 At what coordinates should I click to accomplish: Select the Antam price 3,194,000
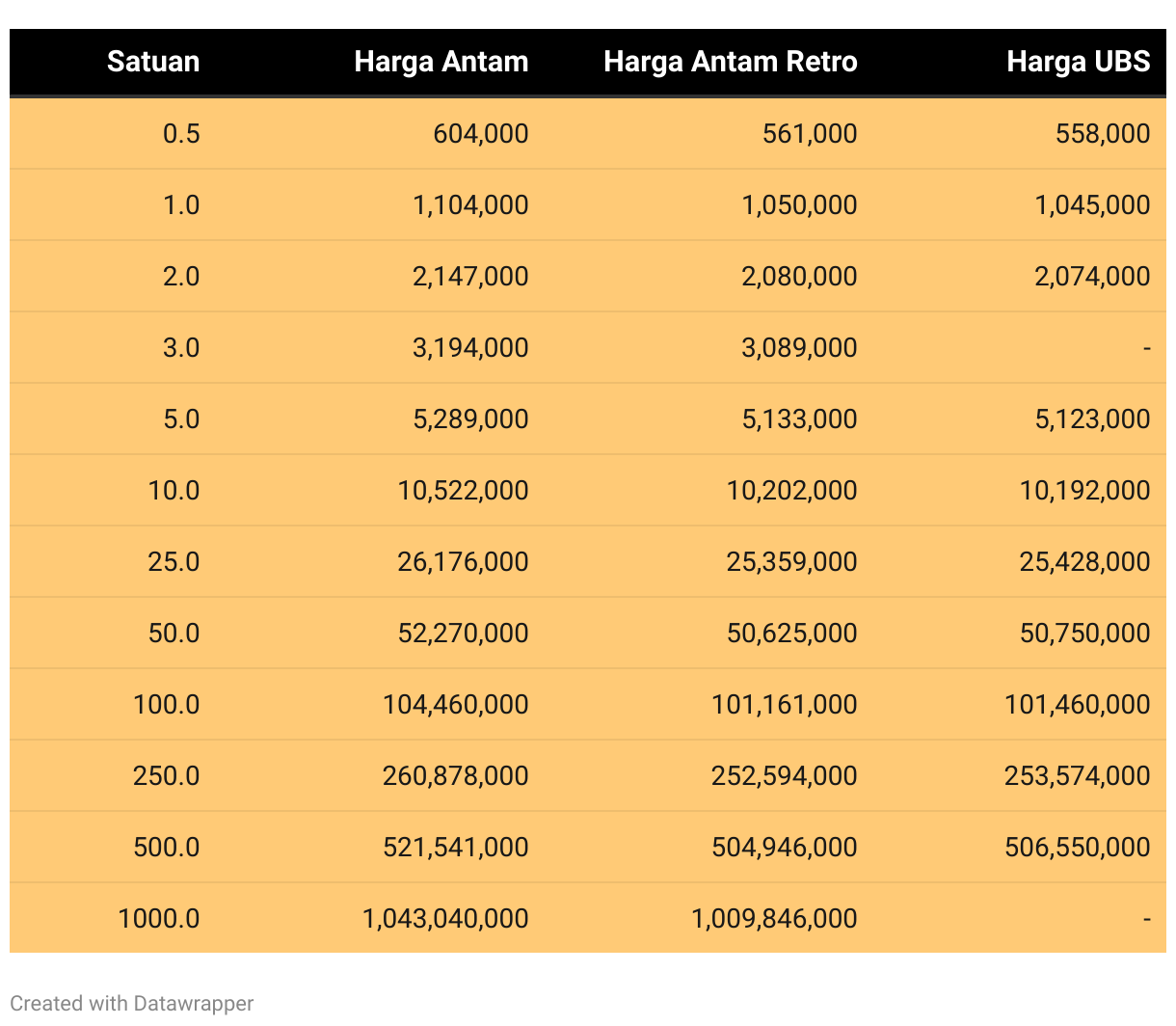pyautogui.click(x=470, y=347)
